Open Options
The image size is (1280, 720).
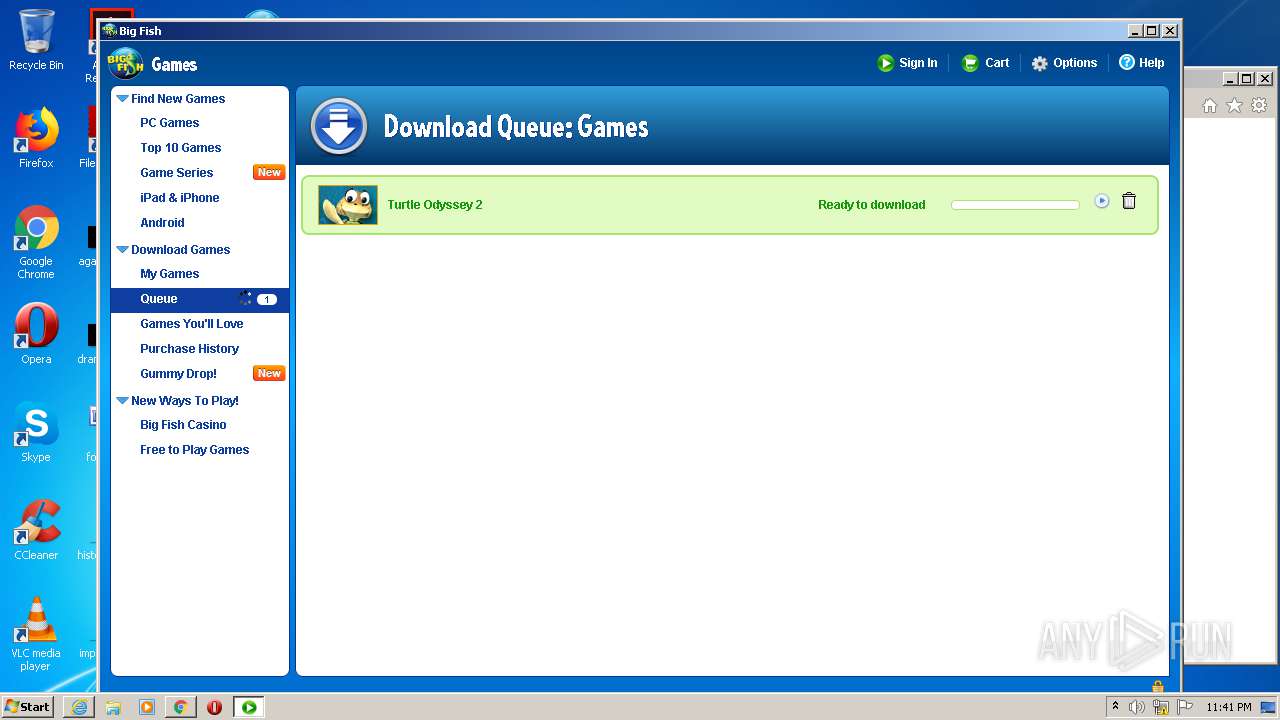(x=1075, y=63)
